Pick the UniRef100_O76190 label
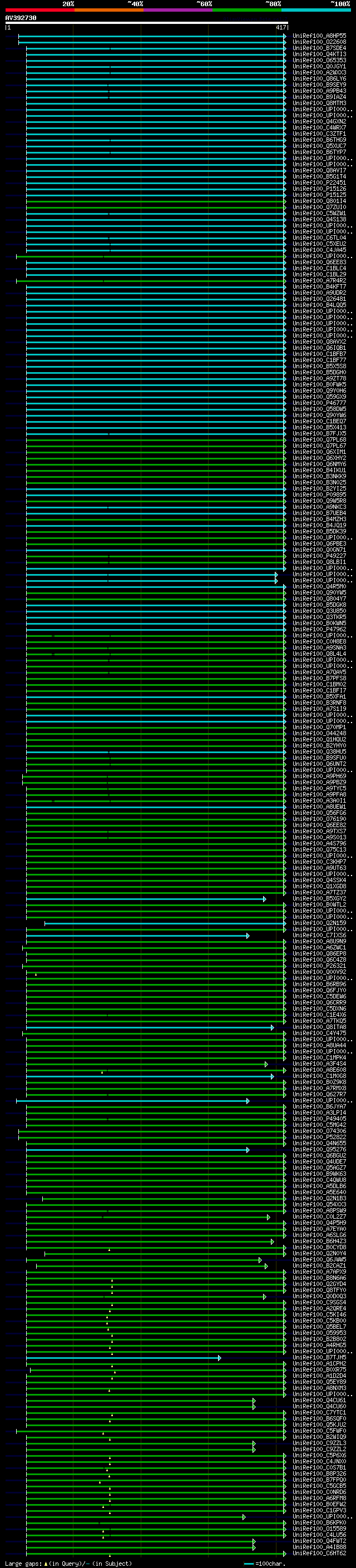 click(319, 819)
